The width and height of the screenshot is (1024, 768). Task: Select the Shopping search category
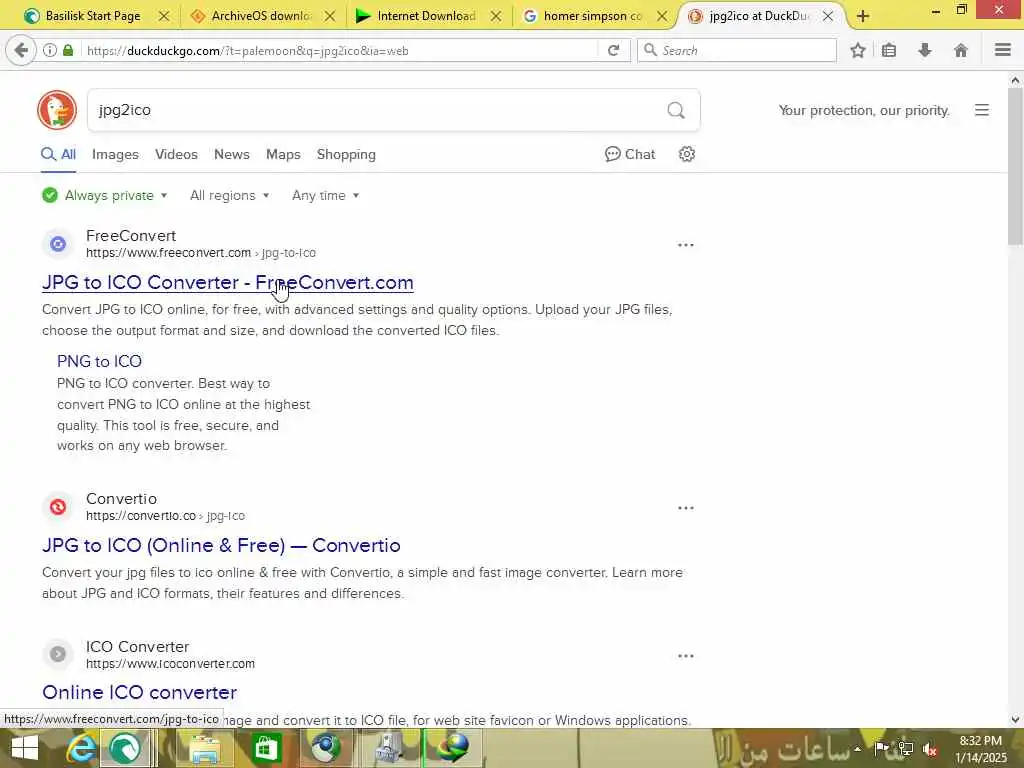(x=346, y=155)
